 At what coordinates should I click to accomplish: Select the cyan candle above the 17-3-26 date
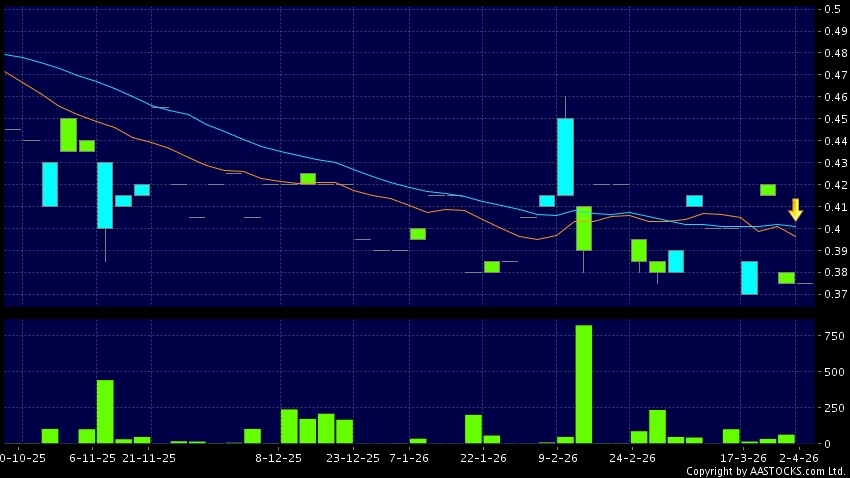point(749,278)
